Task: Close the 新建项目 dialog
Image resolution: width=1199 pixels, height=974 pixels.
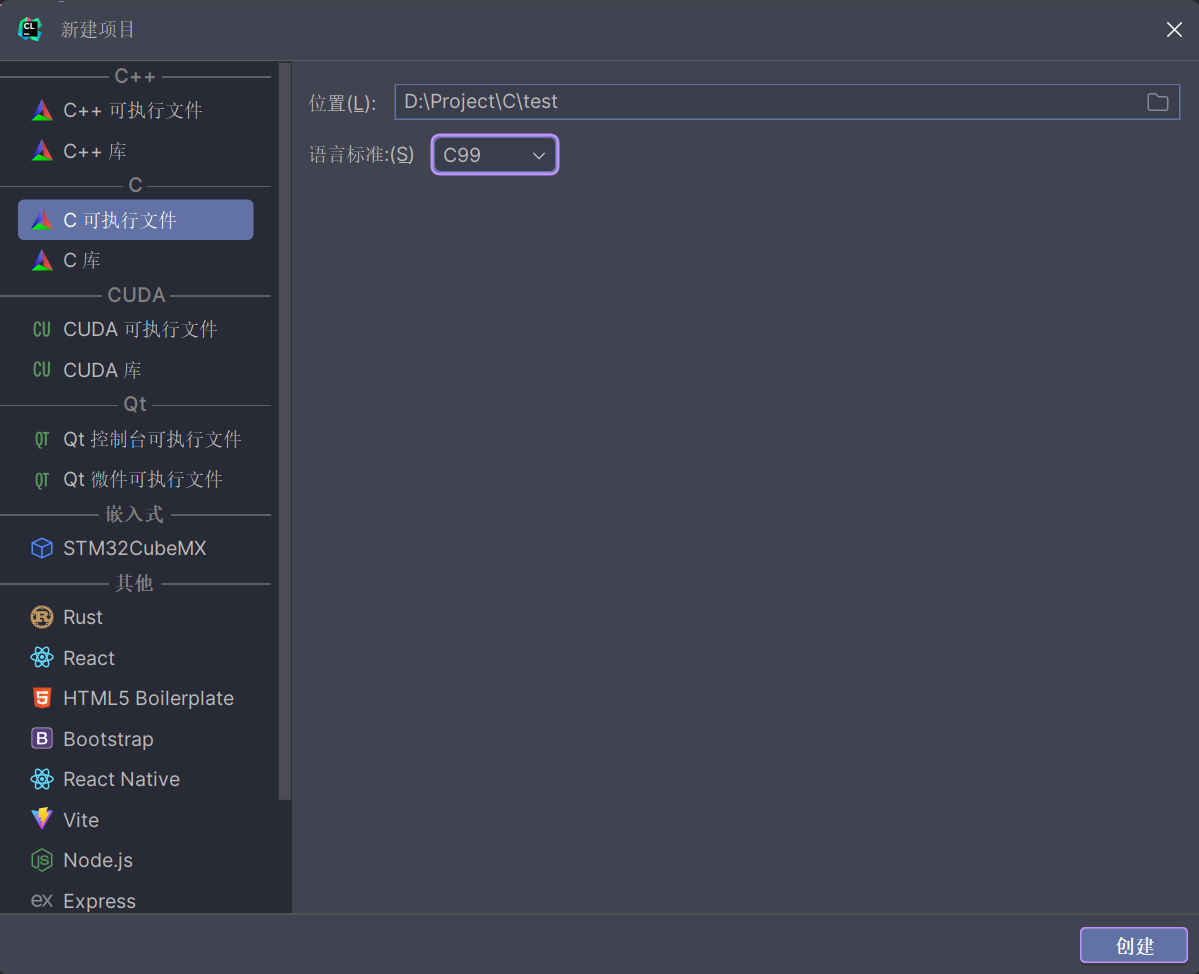Action: (1174, 30)
